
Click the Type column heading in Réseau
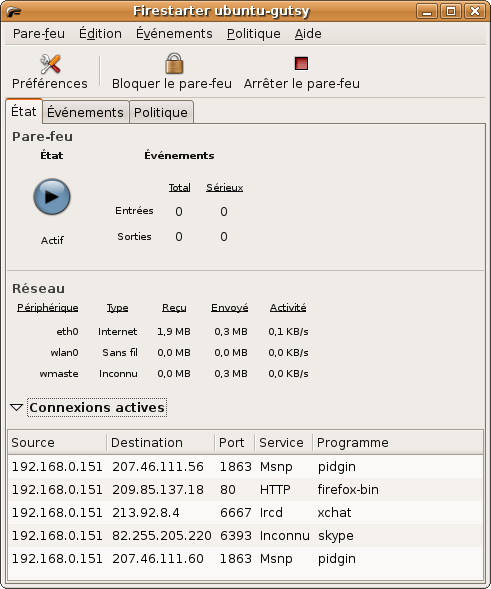click(118, 308)
